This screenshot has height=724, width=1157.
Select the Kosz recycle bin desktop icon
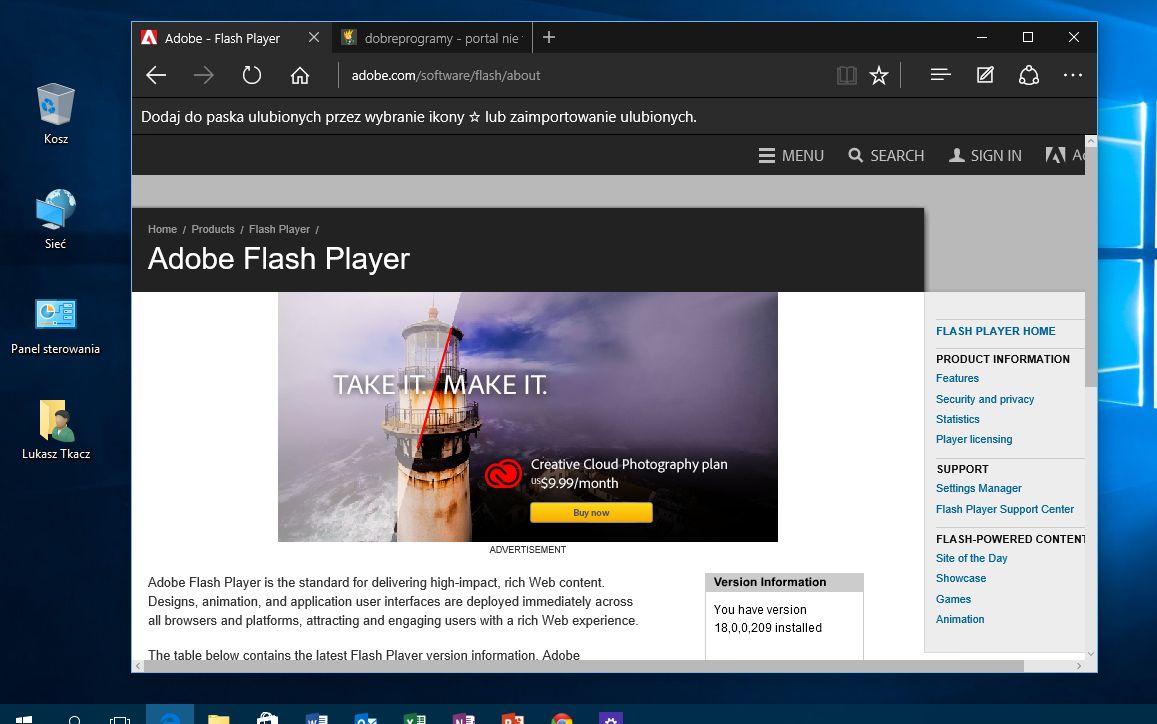point(55,114)
